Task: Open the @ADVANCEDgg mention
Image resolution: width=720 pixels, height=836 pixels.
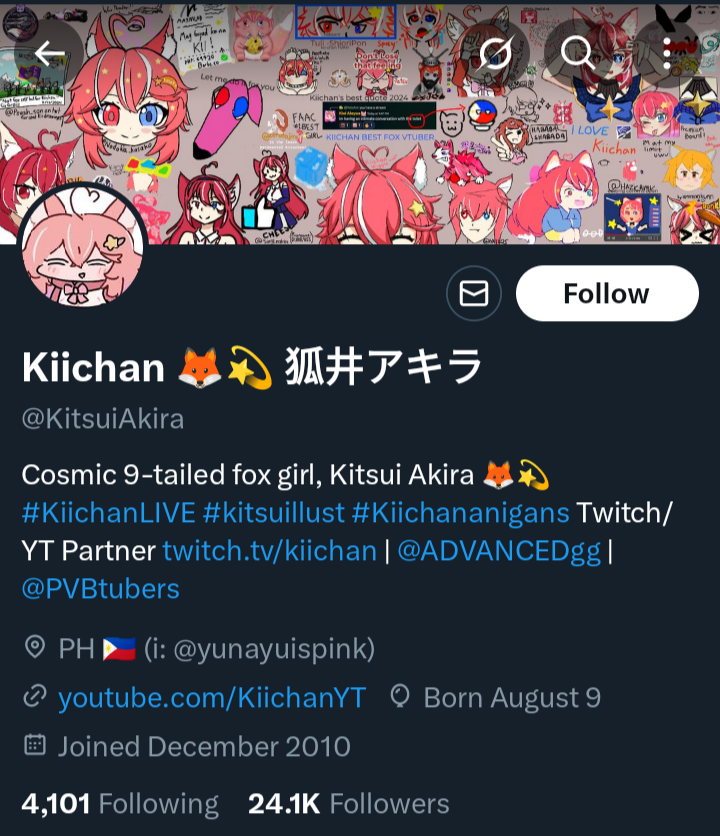Action: click(499, 551)
